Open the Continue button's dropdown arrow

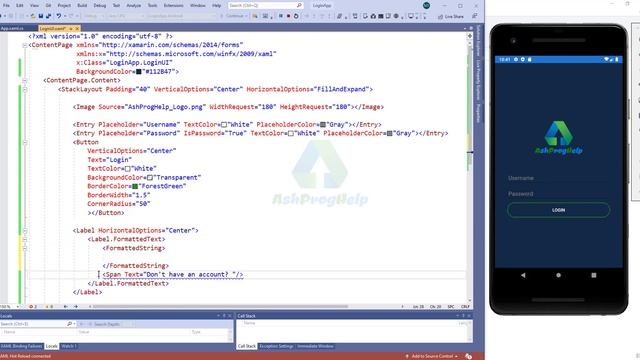[246, 16]
